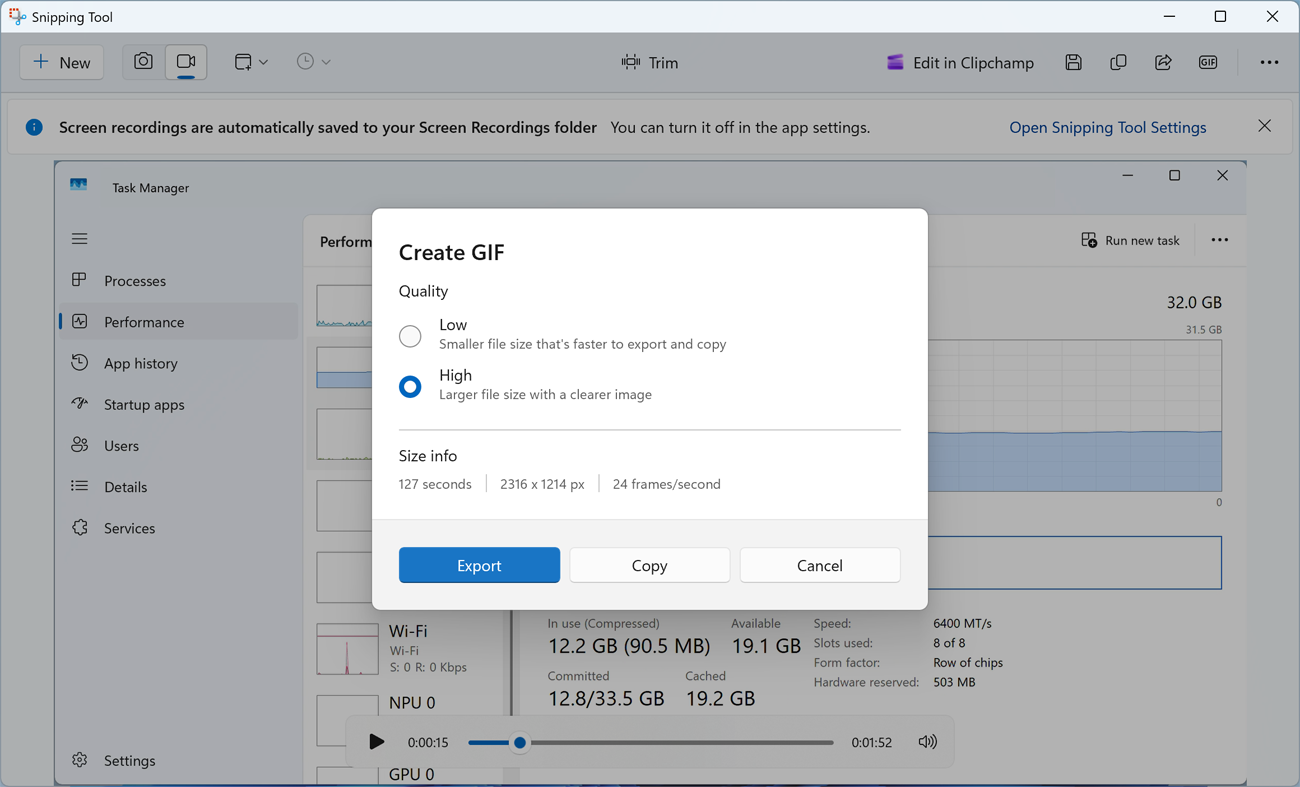
Task: Click the Save floppy disk icon
Action: tap(1073, 62)
